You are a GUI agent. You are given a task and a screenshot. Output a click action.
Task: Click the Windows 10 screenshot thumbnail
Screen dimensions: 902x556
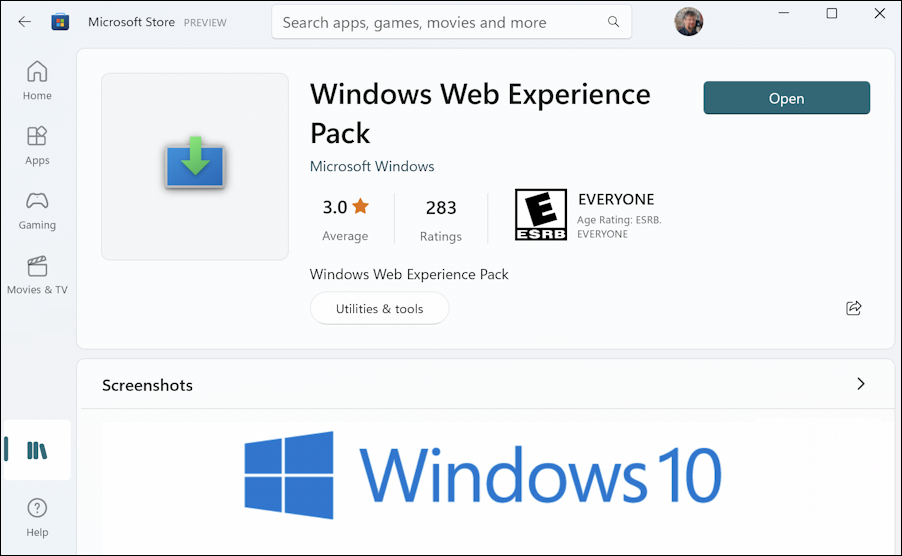coord(482,476)
